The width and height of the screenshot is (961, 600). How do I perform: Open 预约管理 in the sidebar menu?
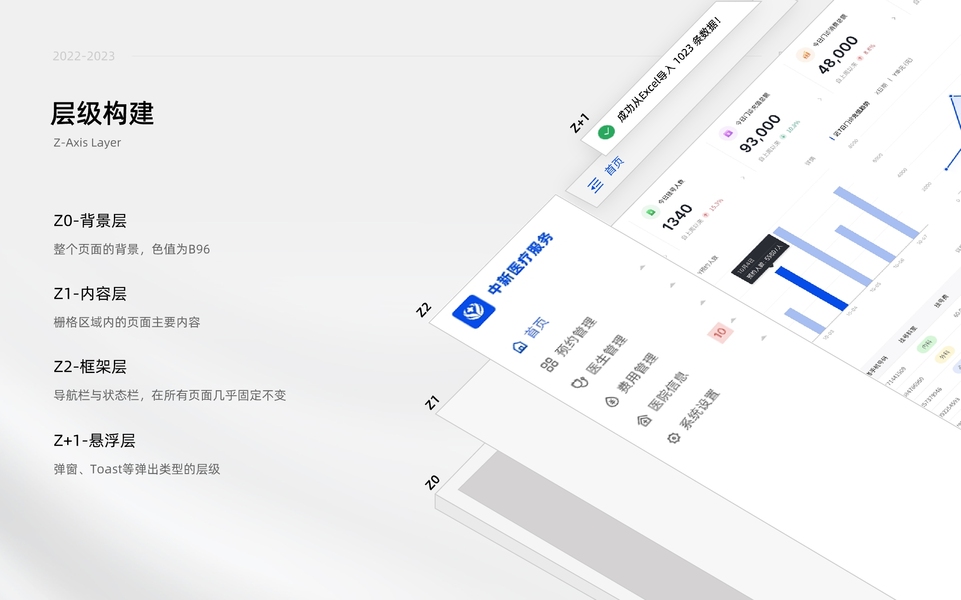[575, 336]
